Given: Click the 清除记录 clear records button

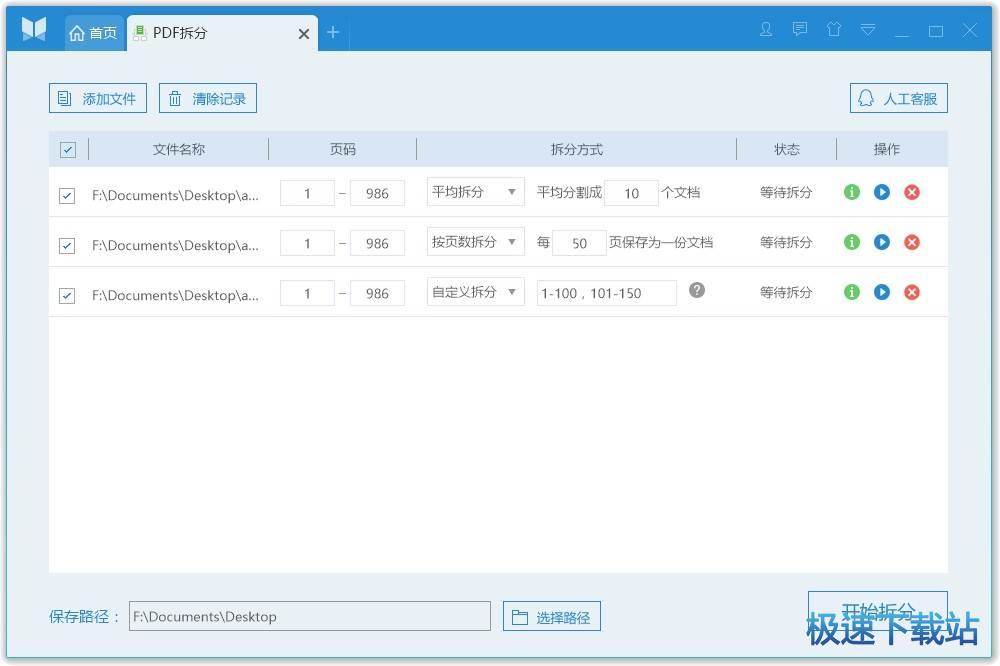Looking at the screenshot, I should pyautogui.click(x=208, y=98).
